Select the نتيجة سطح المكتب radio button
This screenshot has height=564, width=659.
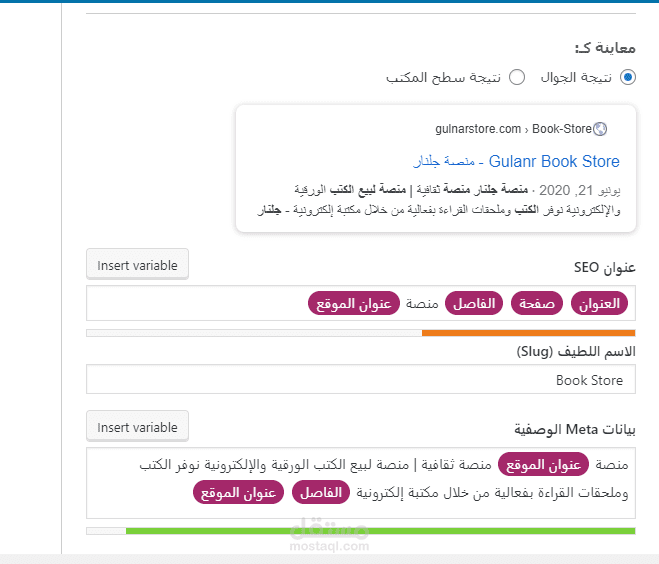[517, 77]
